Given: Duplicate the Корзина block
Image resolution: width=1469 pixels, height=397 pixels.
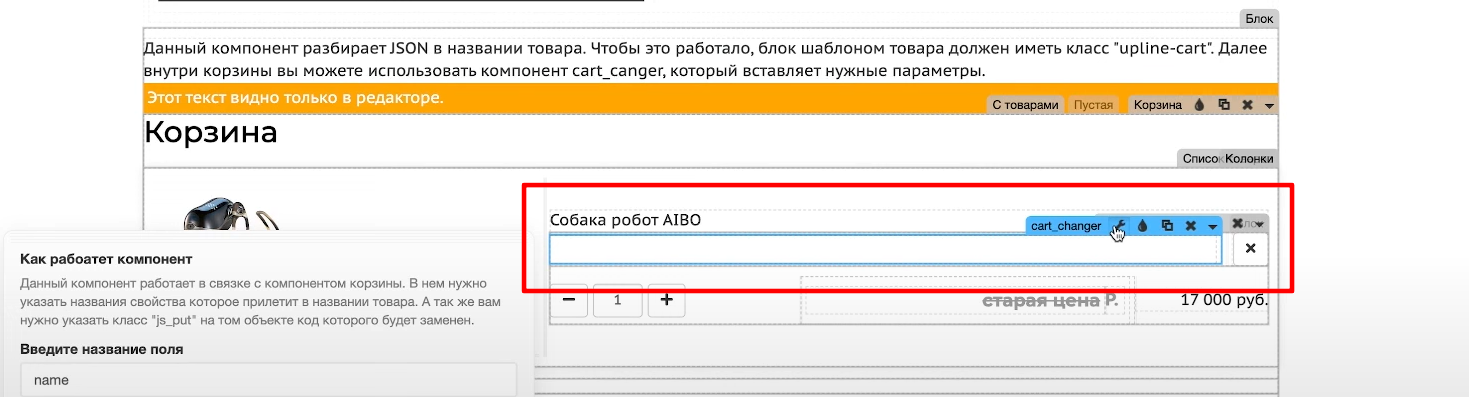Looking at the screenshot, I should click(1223, 104).
